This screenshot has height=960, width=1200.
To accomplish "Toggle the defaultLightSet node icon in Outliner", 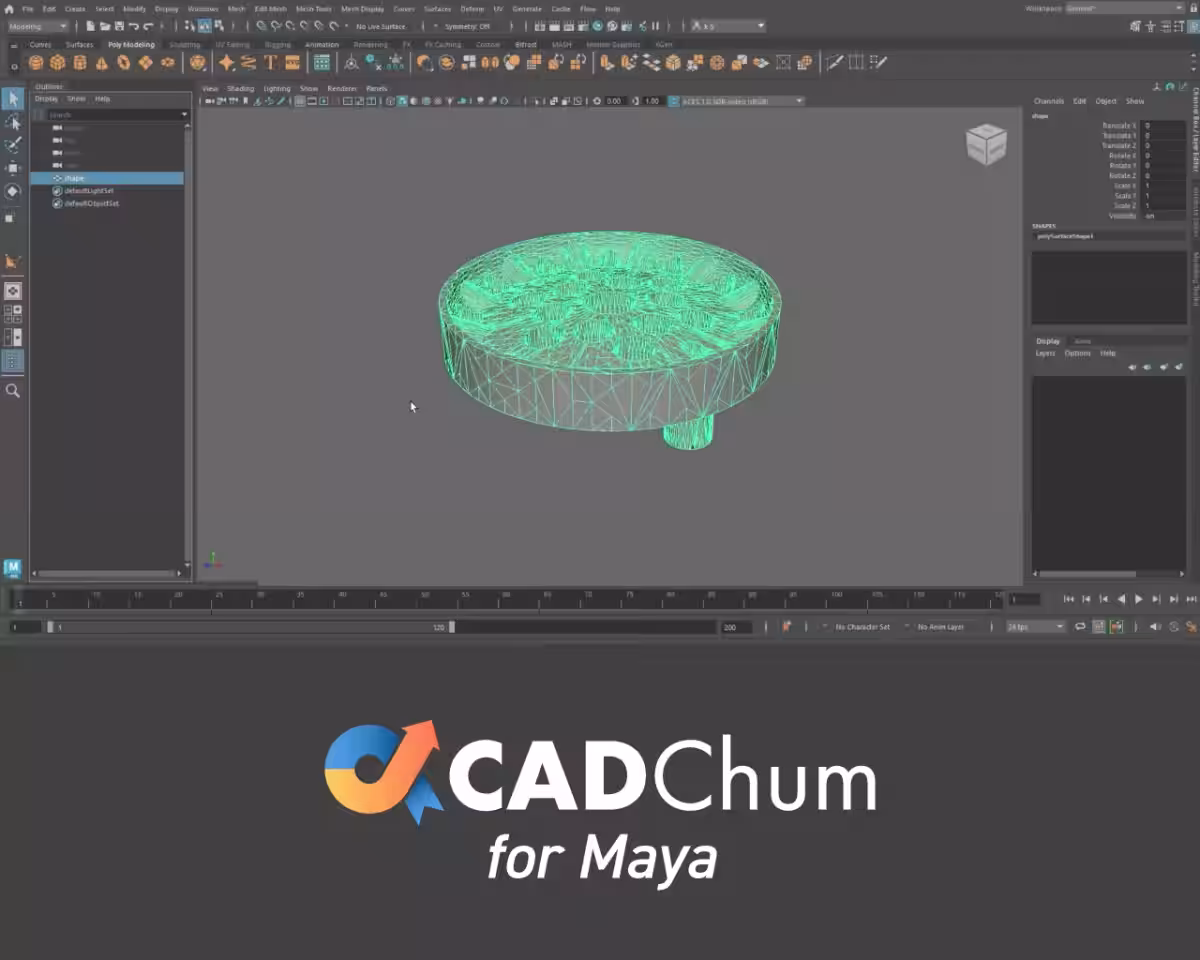I will point(57,190).
